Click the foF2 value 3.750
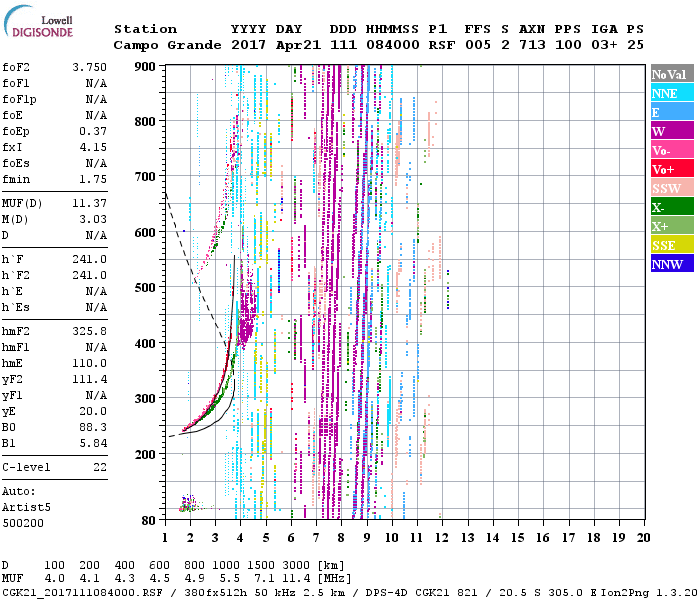 coord(89,67)
